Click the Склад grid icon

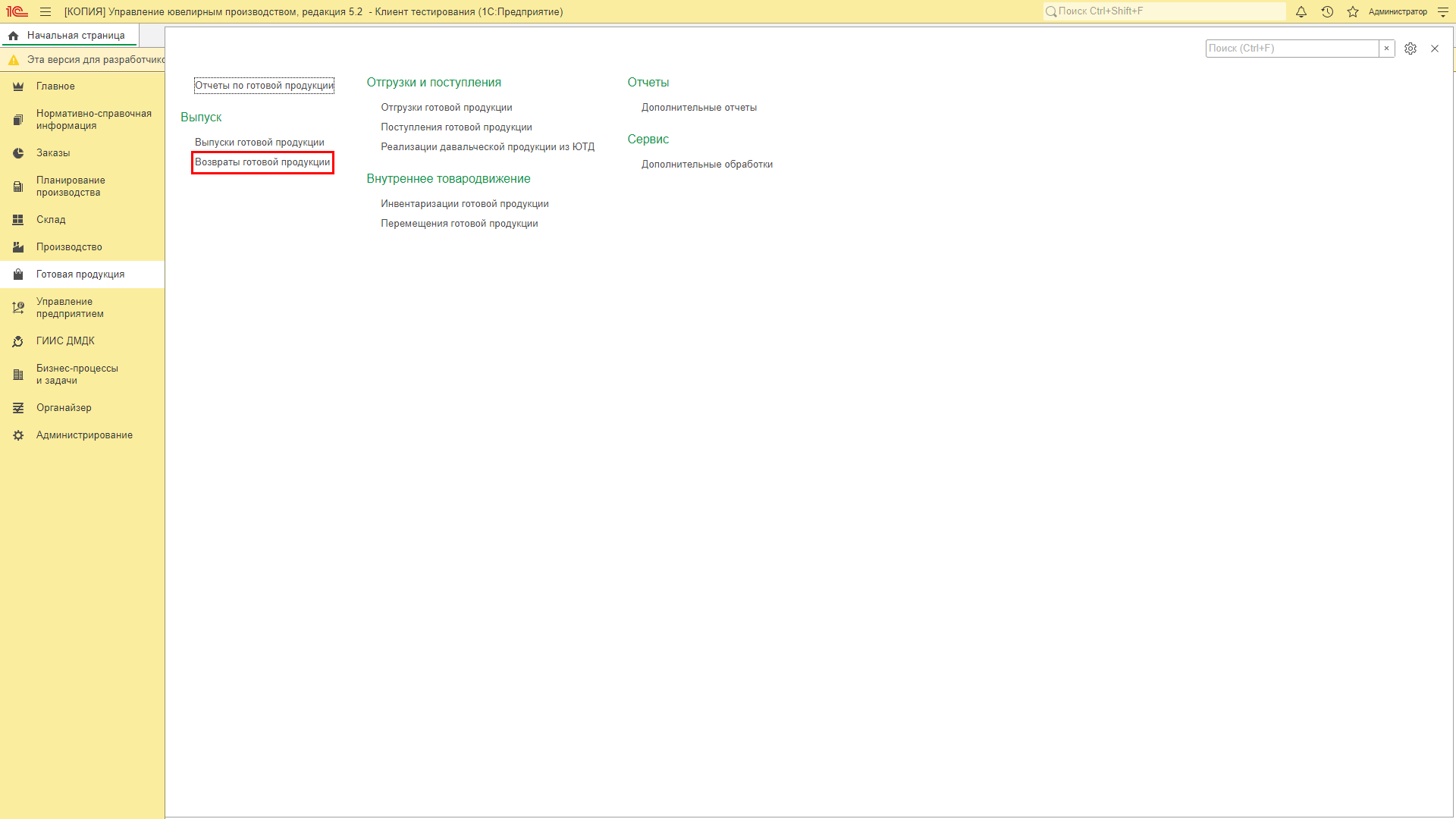point(18,220)
